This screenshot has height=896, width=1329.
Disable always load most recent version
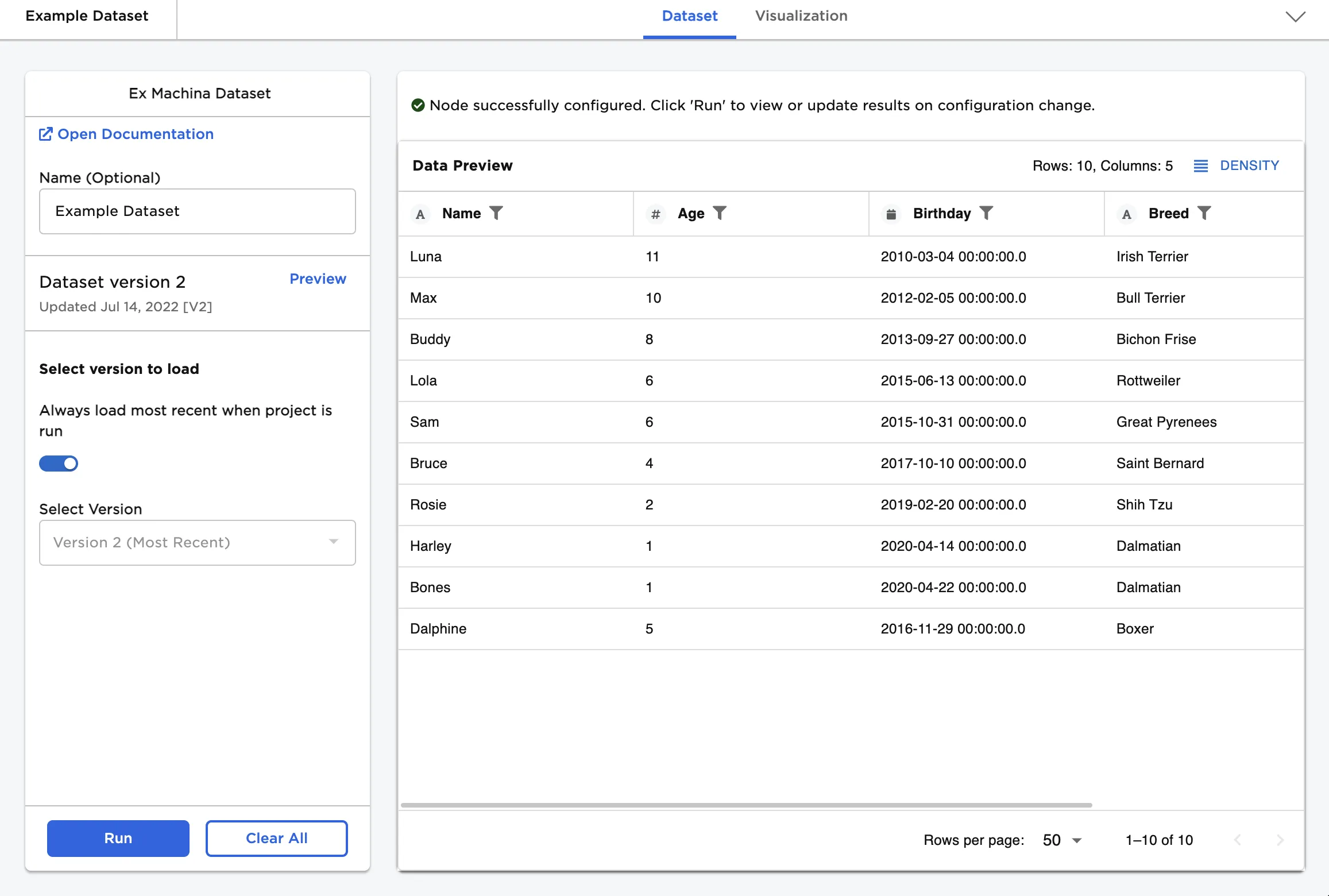(x=59, y=464)
